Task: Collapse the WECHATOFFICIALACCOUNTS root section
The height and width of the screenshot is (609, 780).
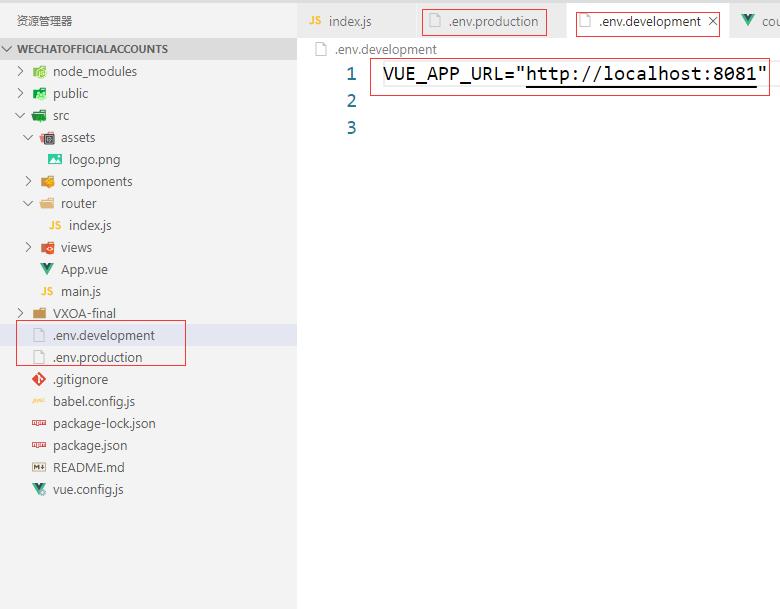Action: coord(9,49)
